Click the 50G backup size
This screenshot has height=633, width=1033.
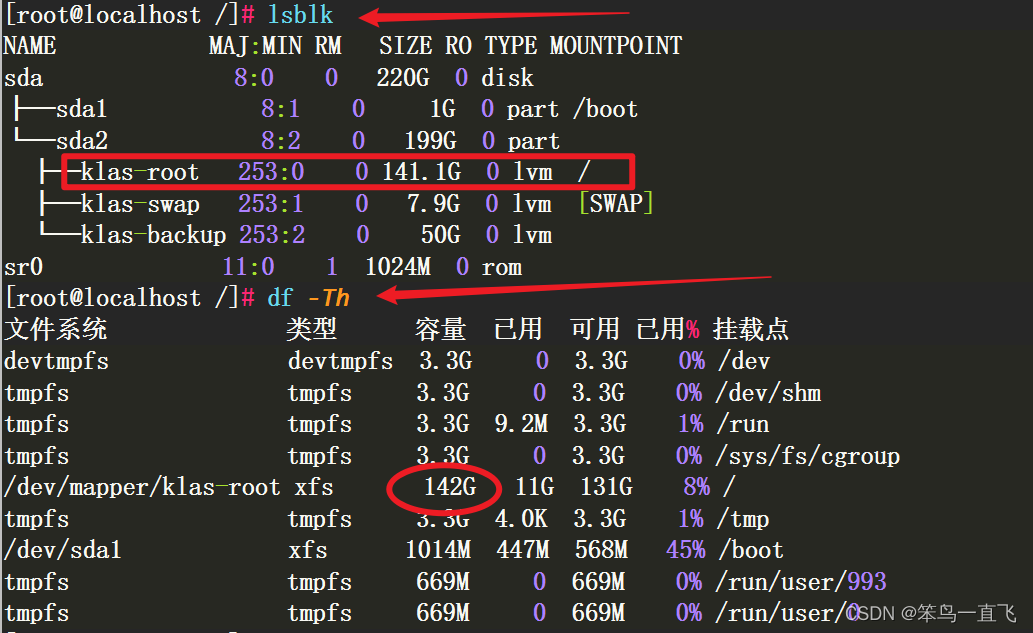[x=441, y=235]
